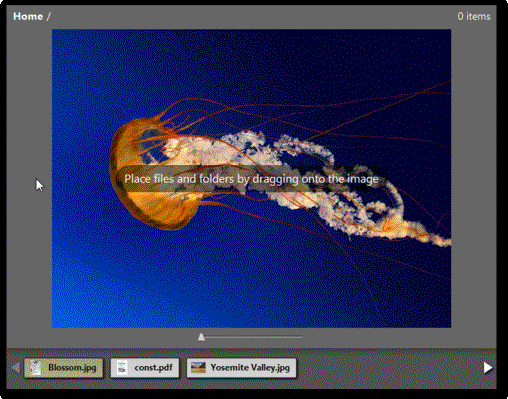Click the 'Place files and folders' hint overlay
This screenshot has width=508, height=399.
(251, 179)
